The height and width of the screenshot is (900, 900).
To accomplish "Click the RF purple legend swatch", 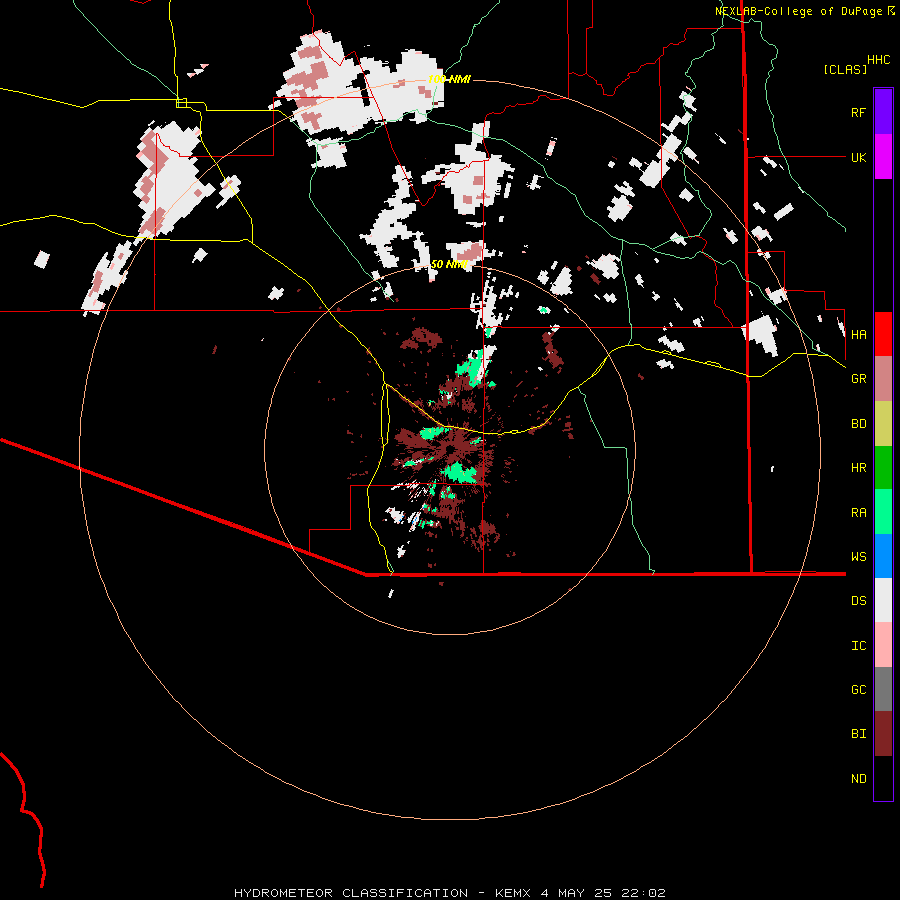I will click(x=883, y=112).
